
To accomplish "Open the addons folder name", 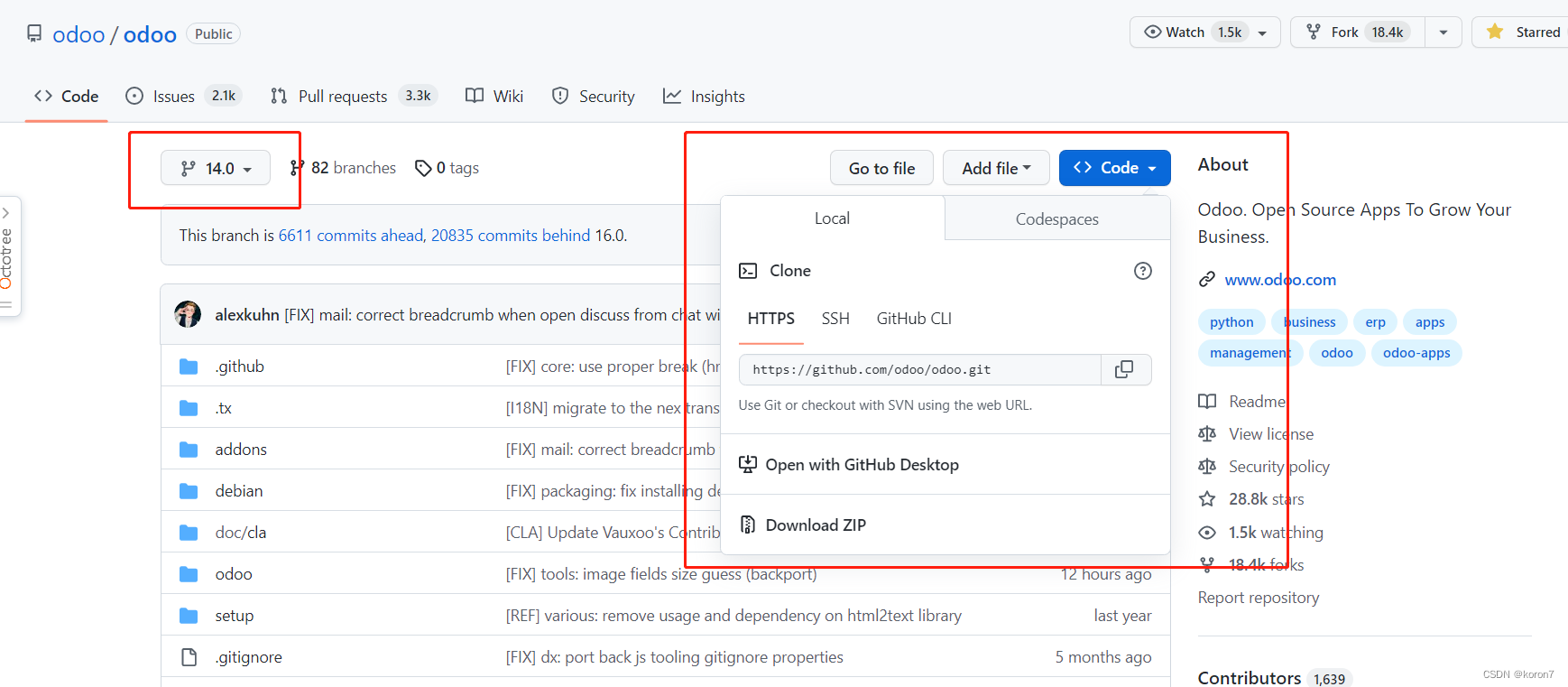I will pos(241,450).
